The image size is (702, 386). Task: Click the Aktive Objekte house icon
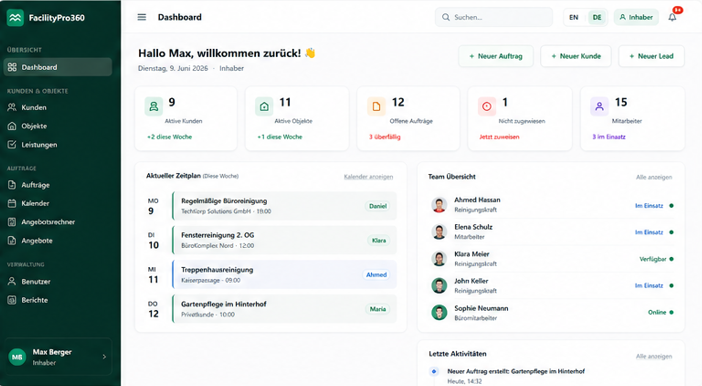click(264, 107)
